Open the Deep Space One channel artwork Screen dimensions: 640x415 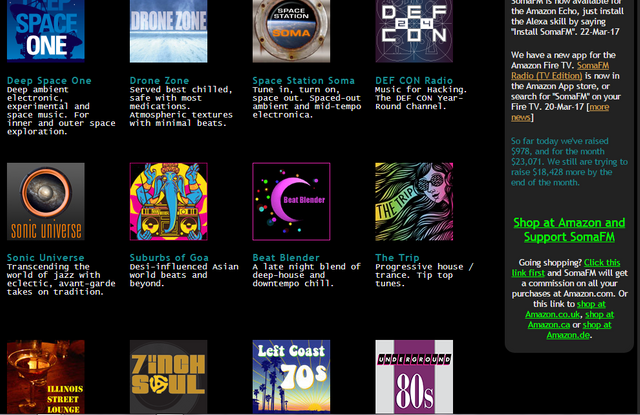(46, 31)
